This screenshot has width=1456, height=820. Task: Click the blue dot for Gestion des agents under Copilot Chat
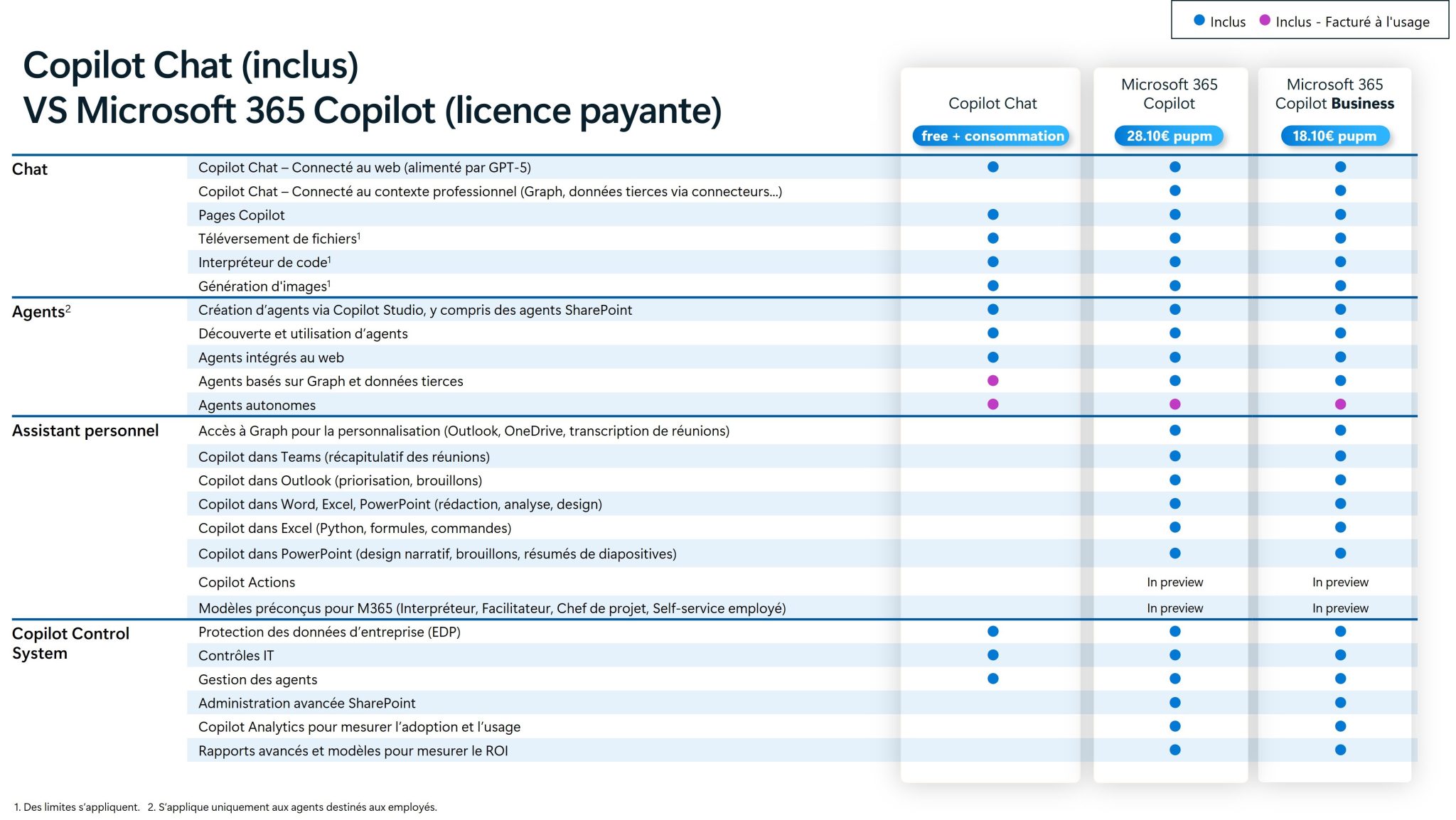click(x=992, y=679)
